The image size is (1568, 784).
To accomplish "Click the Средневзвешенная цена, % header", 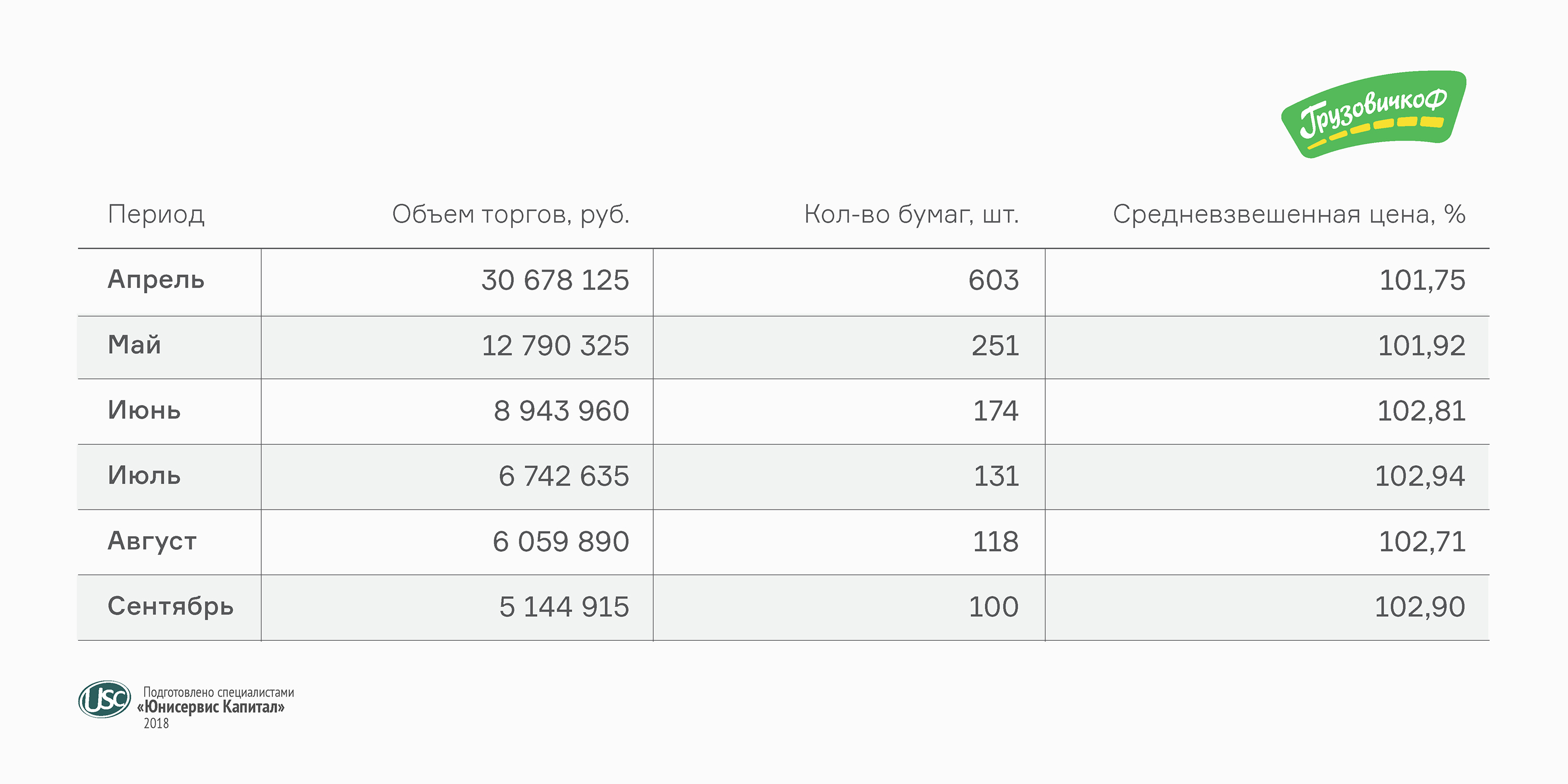I will [x=1288, y=214].
